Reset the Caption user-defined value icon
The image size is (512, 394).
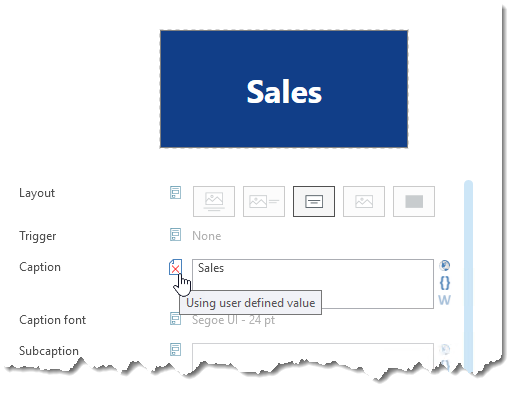pyautogui.click(x=175, y=267)
